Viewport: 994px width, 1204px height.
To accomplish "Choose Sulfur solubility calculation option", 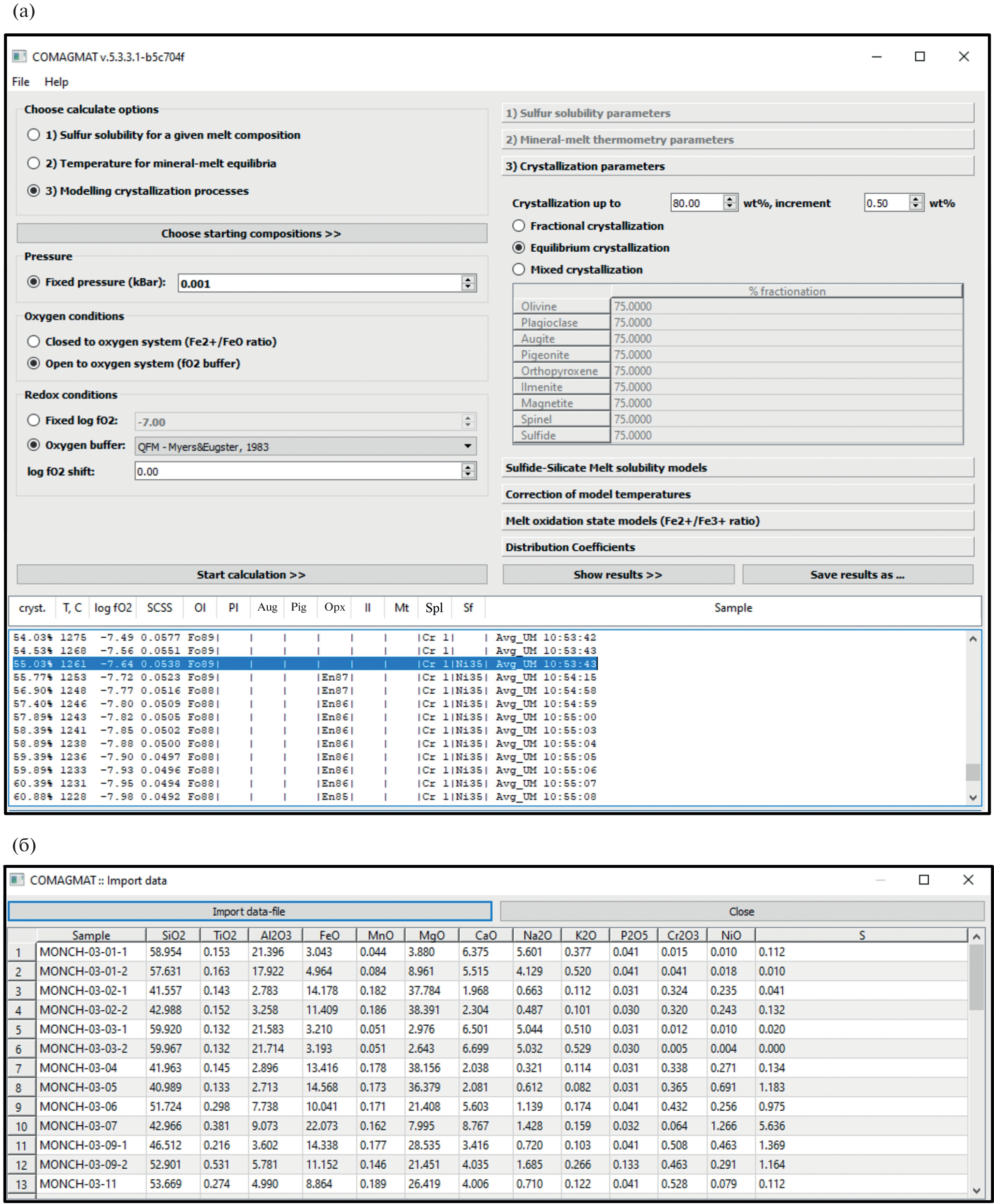I will pyautogui.click(x=34, y=134).
